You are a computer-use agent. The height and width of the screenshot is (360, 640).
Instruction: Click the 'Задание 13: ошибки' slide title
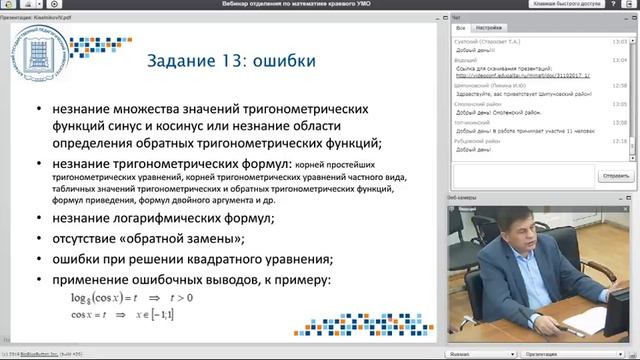tap(231, 60)
